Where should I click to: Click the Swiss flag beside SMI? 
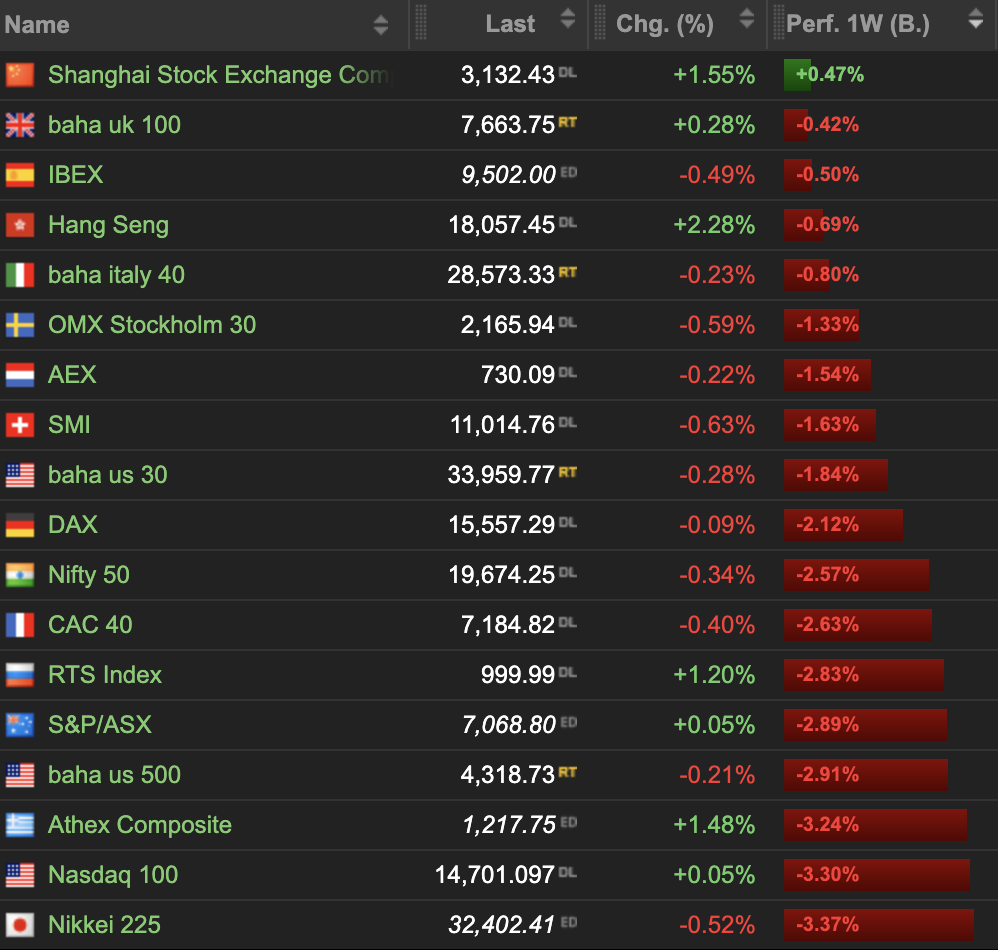point(20,425)
